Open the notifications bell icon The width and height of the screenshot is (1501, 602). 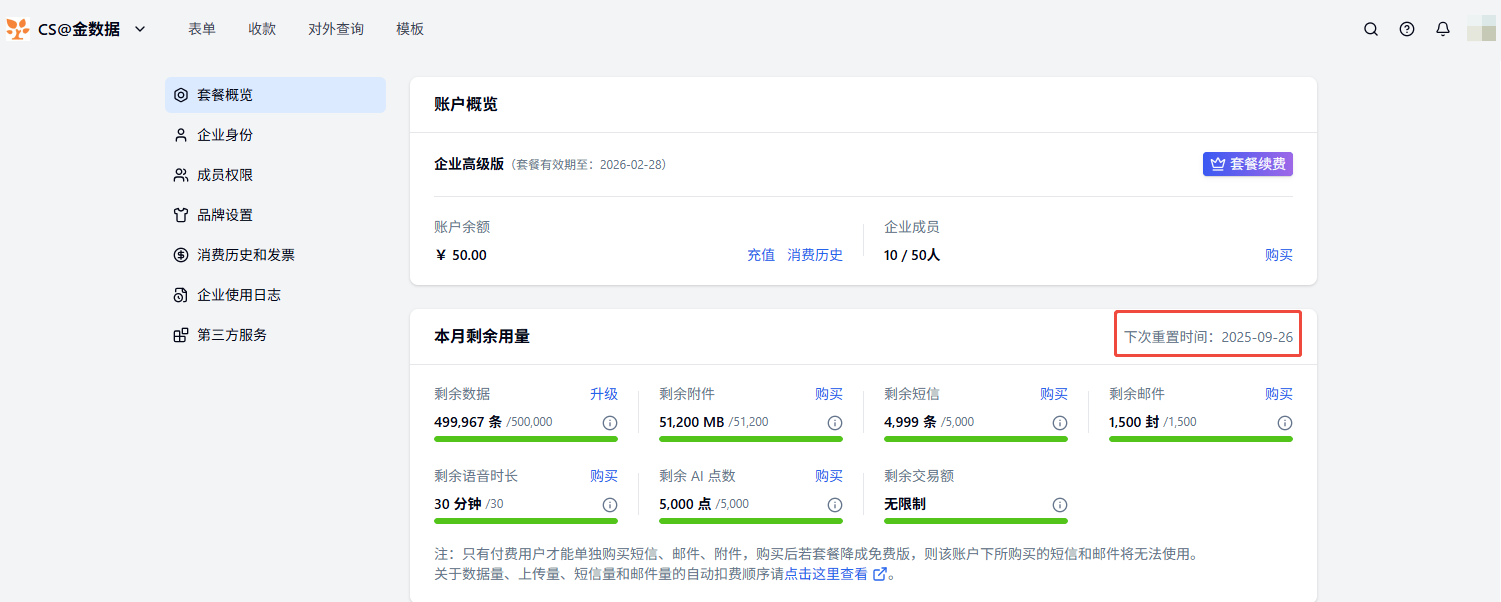(1443, 29)
